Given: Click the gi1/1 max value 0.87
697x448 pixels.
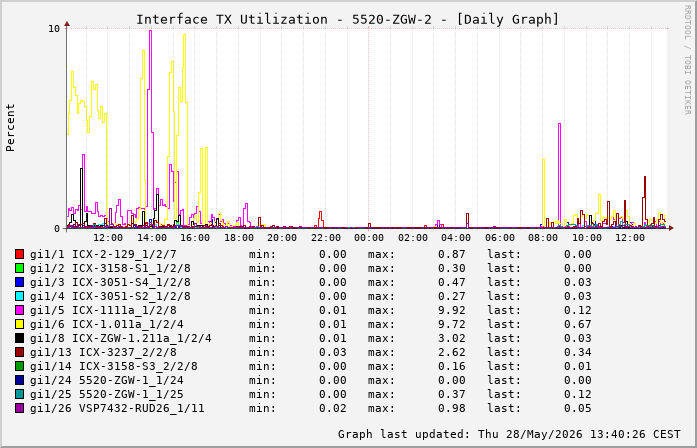Looking at the screenshot, I should [x=452, y=254].
